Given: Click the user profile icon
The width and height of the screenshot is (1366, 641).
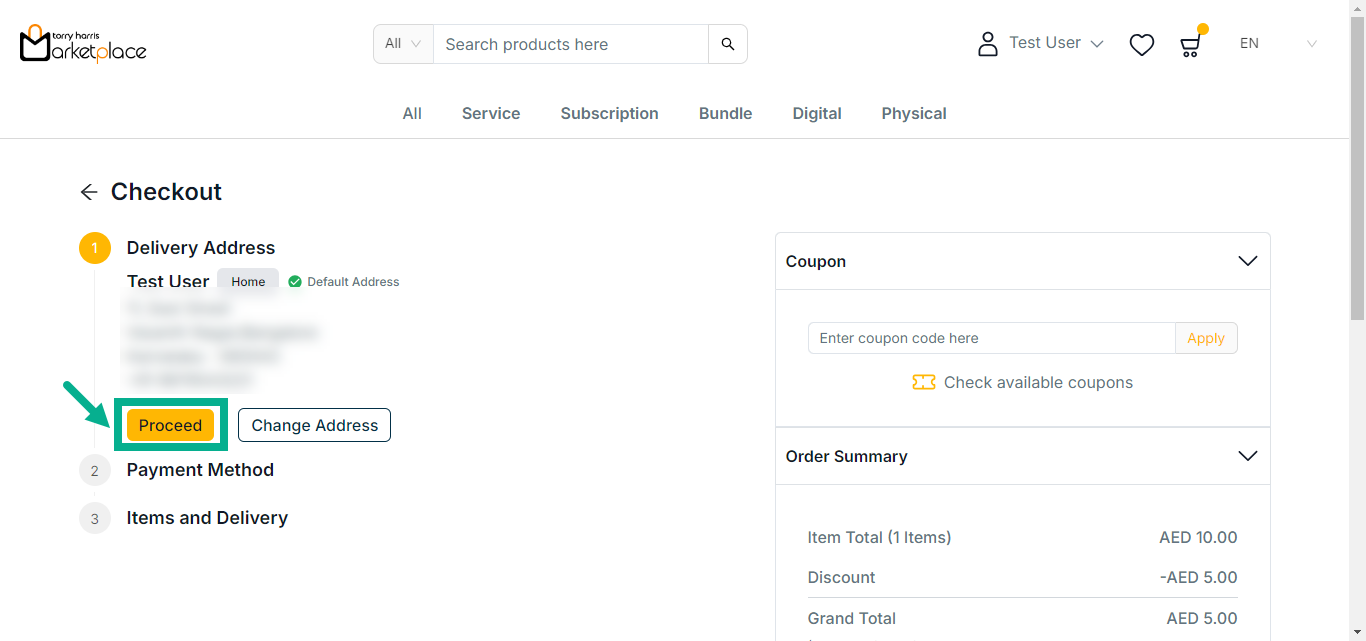Looking at the screenshot, I should coord(988,44).
